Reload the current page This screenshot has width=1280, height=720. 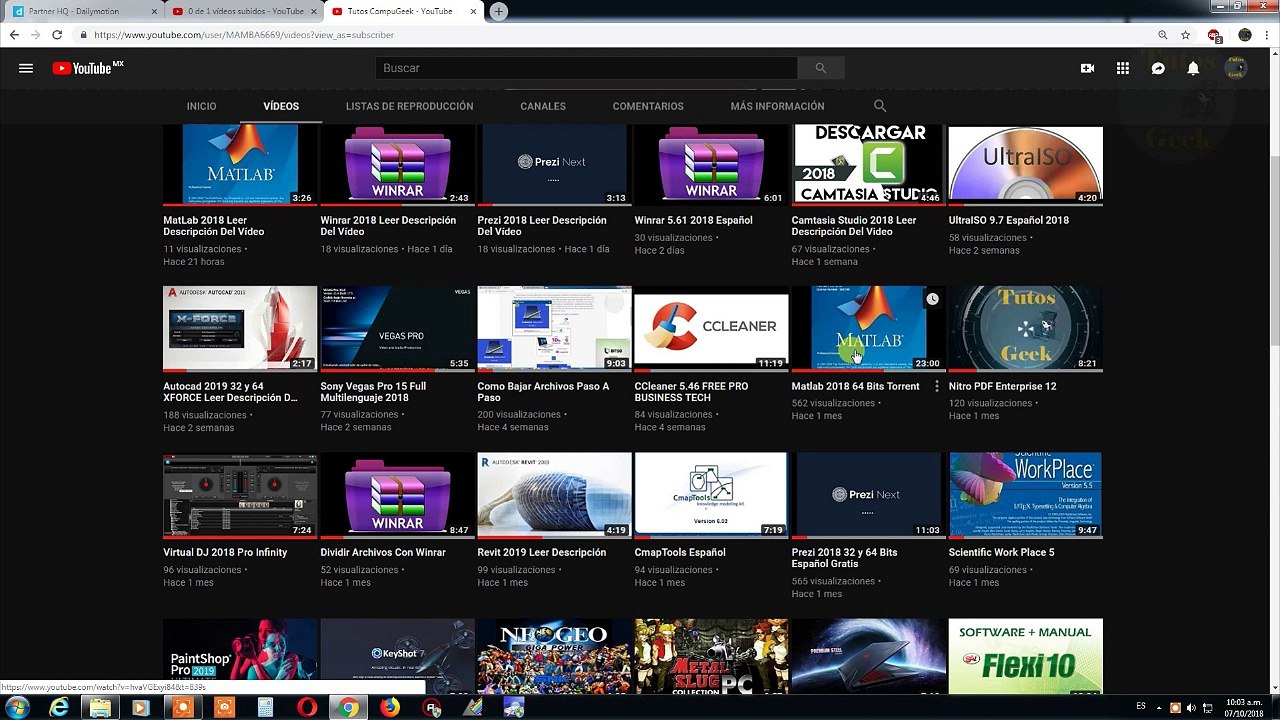click(x=57, y=35)
